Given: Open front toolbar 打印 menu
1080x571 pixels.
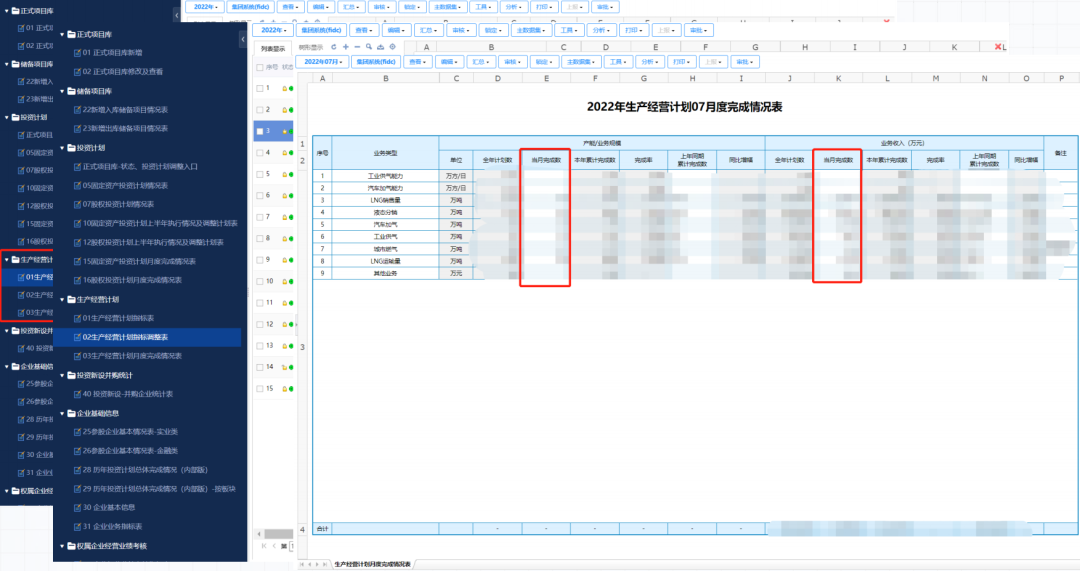Looking at the screenshot, I should [681, 61].
